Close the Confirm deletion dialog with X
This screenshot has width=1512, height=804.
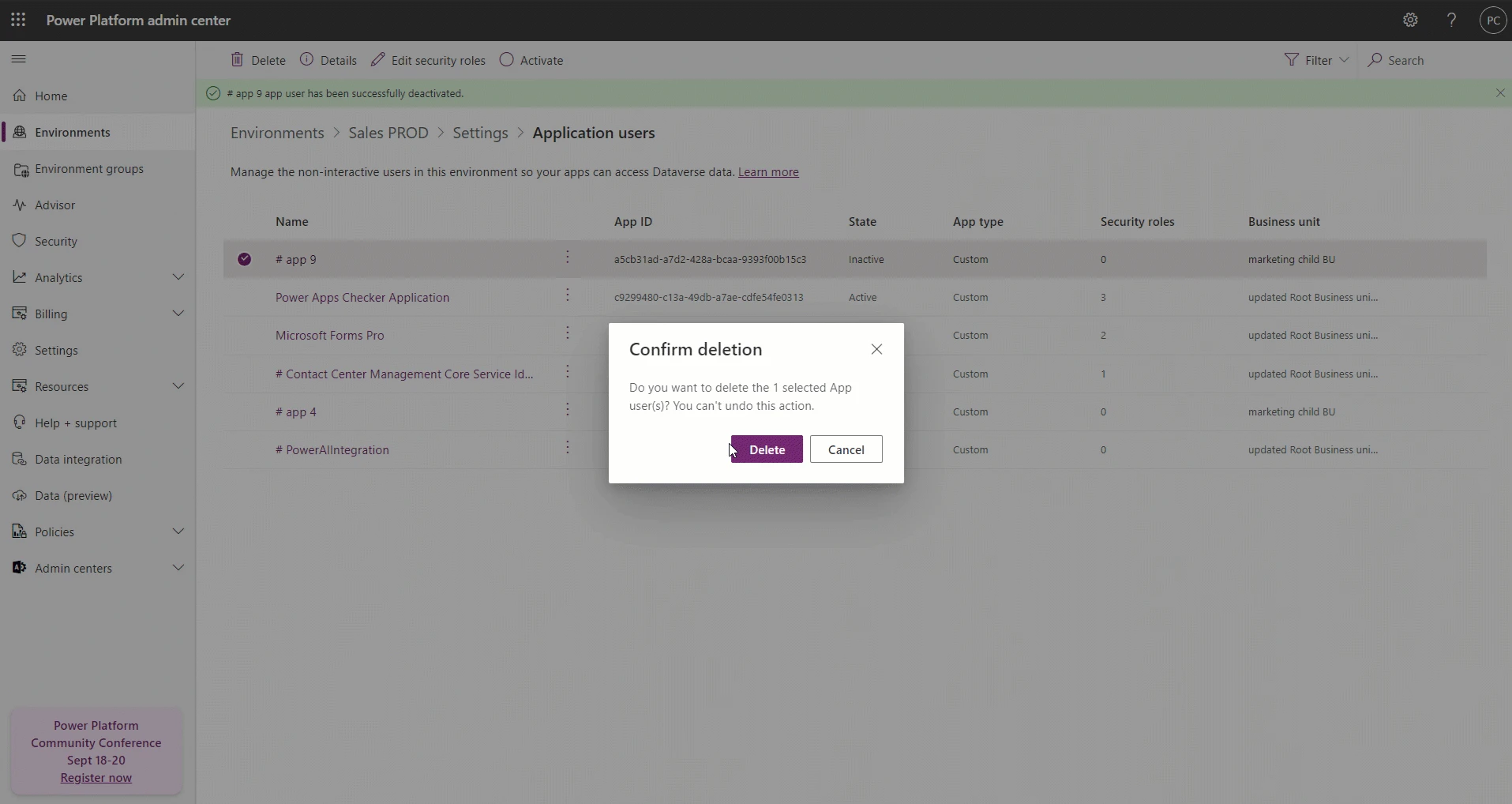(876, 349)
